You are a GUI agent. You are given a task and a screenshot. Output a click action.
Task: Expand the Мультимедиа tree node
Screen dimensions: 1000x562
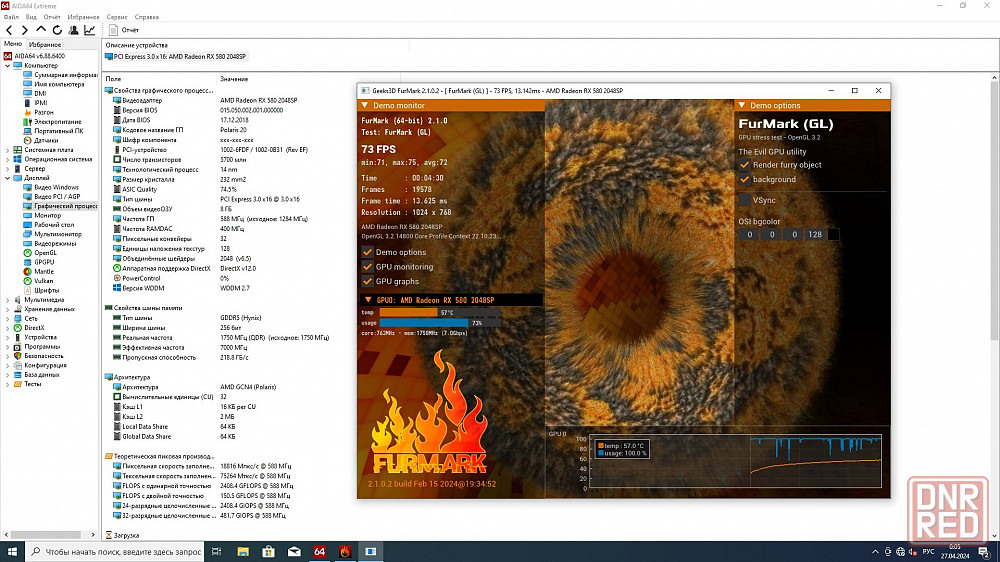(8, 300)
